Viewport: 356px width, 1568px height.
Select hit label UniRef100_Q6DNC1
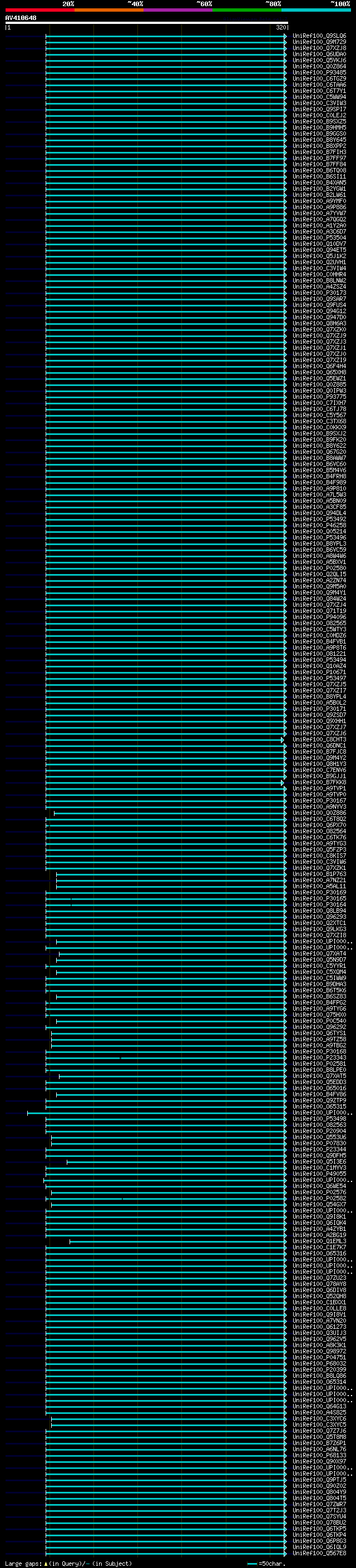(x=319, y=746)
